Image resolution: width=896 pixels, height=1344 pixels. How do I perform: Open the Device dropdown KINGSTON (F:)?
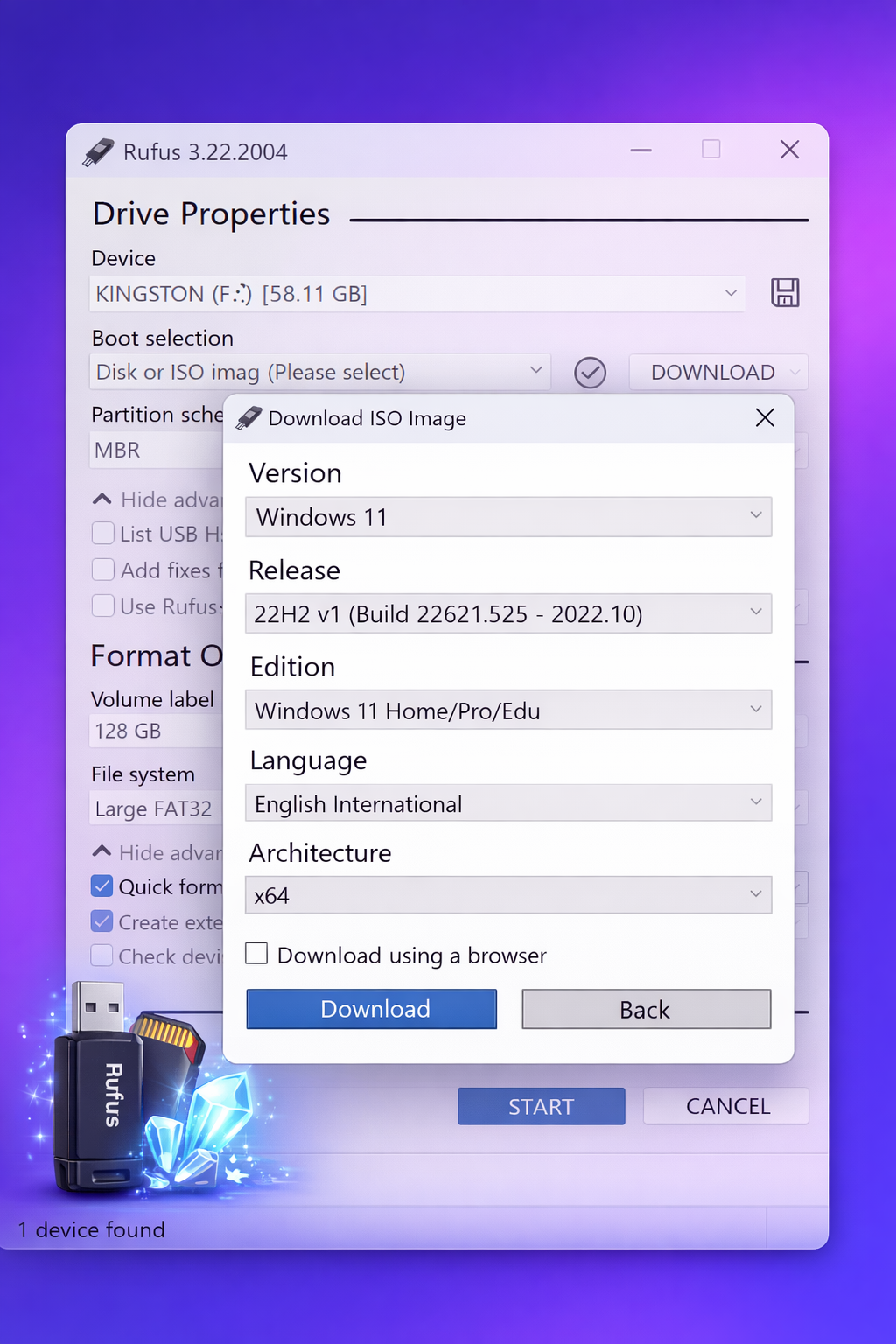(x=417, y=294)
